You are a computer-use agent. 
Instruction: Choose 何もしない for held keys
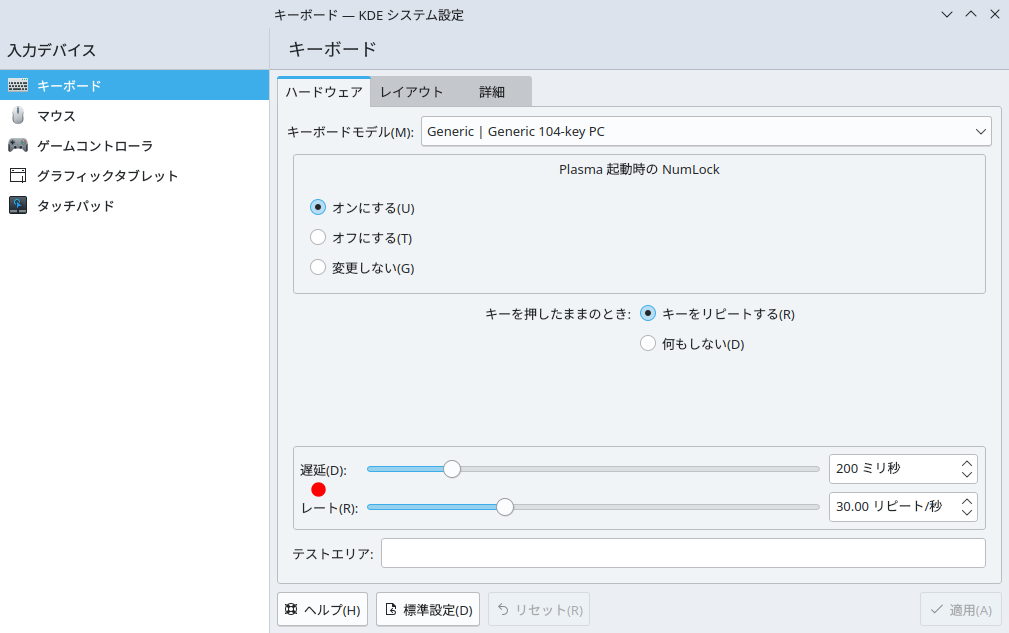pyautogui.click(x=648, y=344)
